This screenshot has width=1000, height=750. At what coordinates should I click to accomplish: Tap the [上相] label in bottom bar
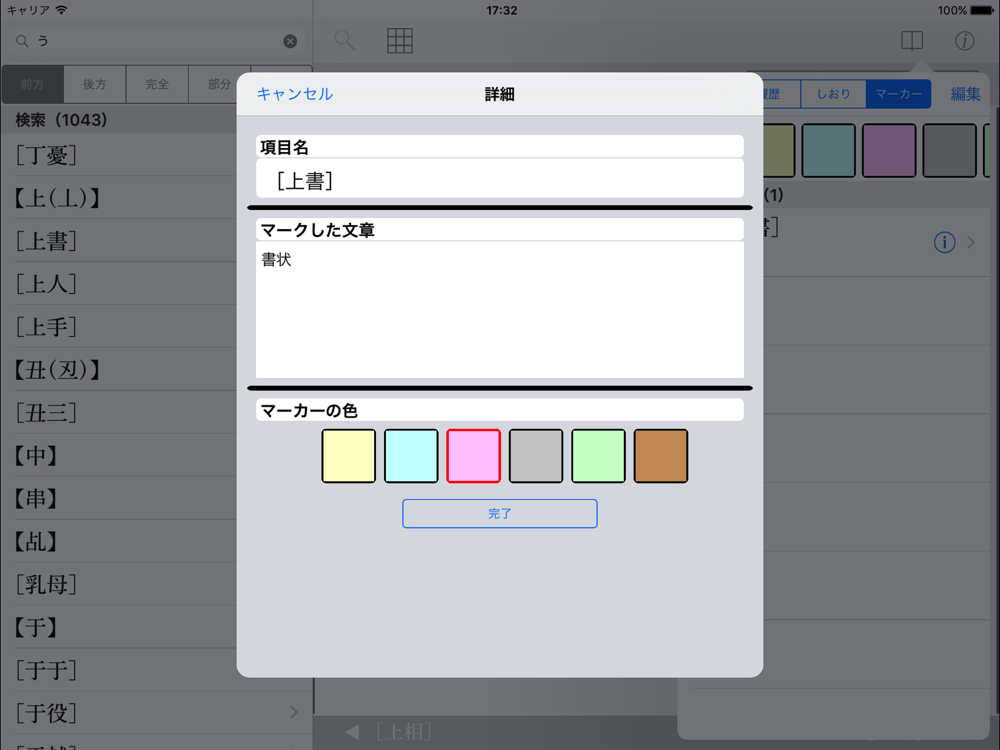tap(403, 732)
